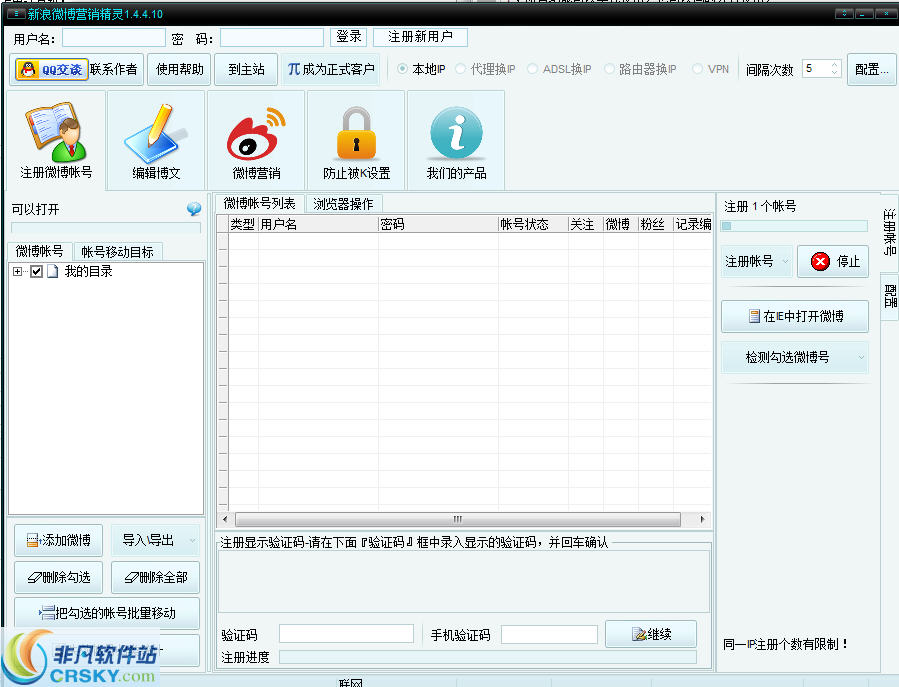Click the 同一IP注册个数有限制 notice text
Viewport: 899px width, 687px height.
pyautogui.click(x=785, y=644)
